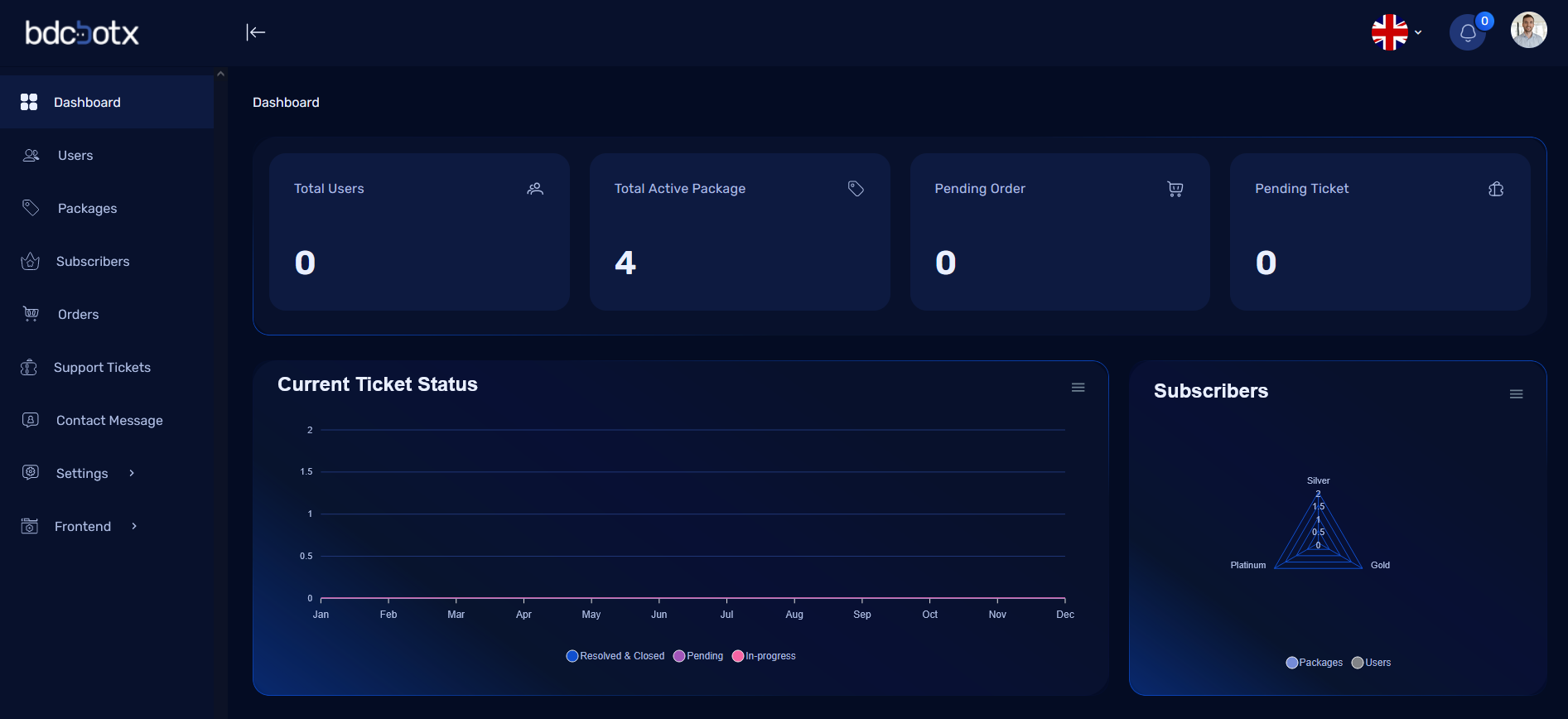This screenshot has height=719, width=1568.
Task: Toggle the Pending series in legend
Action: [x=698, y=656]
